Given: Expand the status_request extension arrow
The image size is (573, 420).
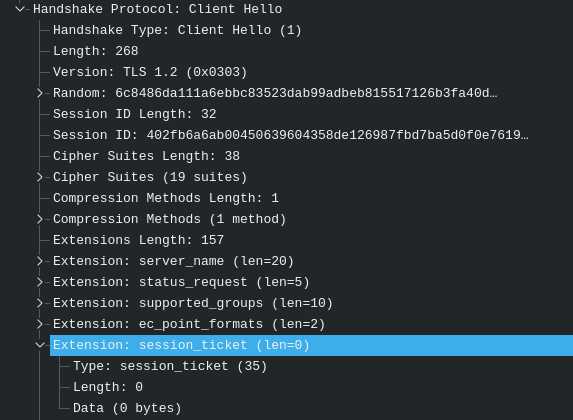Looking at the screenshot, I should (x=40, y=282).
